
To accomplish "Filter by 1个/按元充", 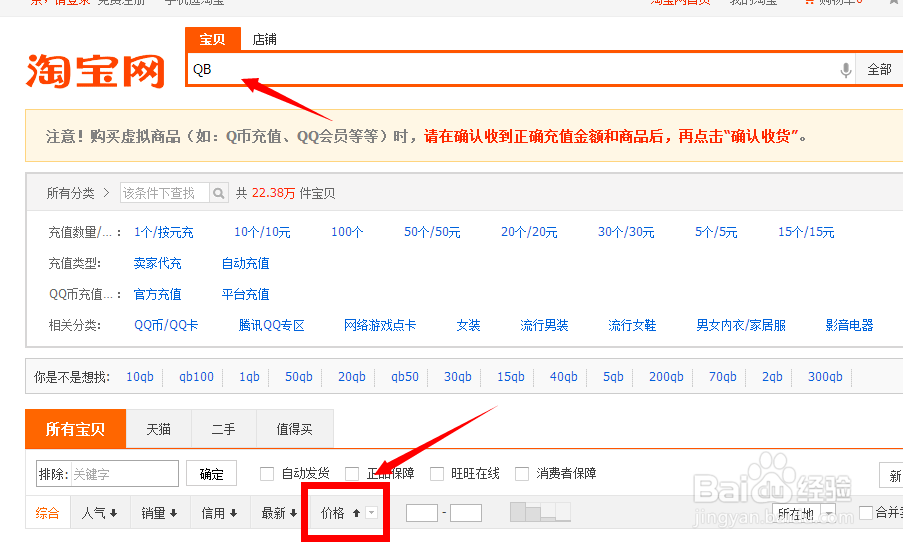I will point(164,232).
